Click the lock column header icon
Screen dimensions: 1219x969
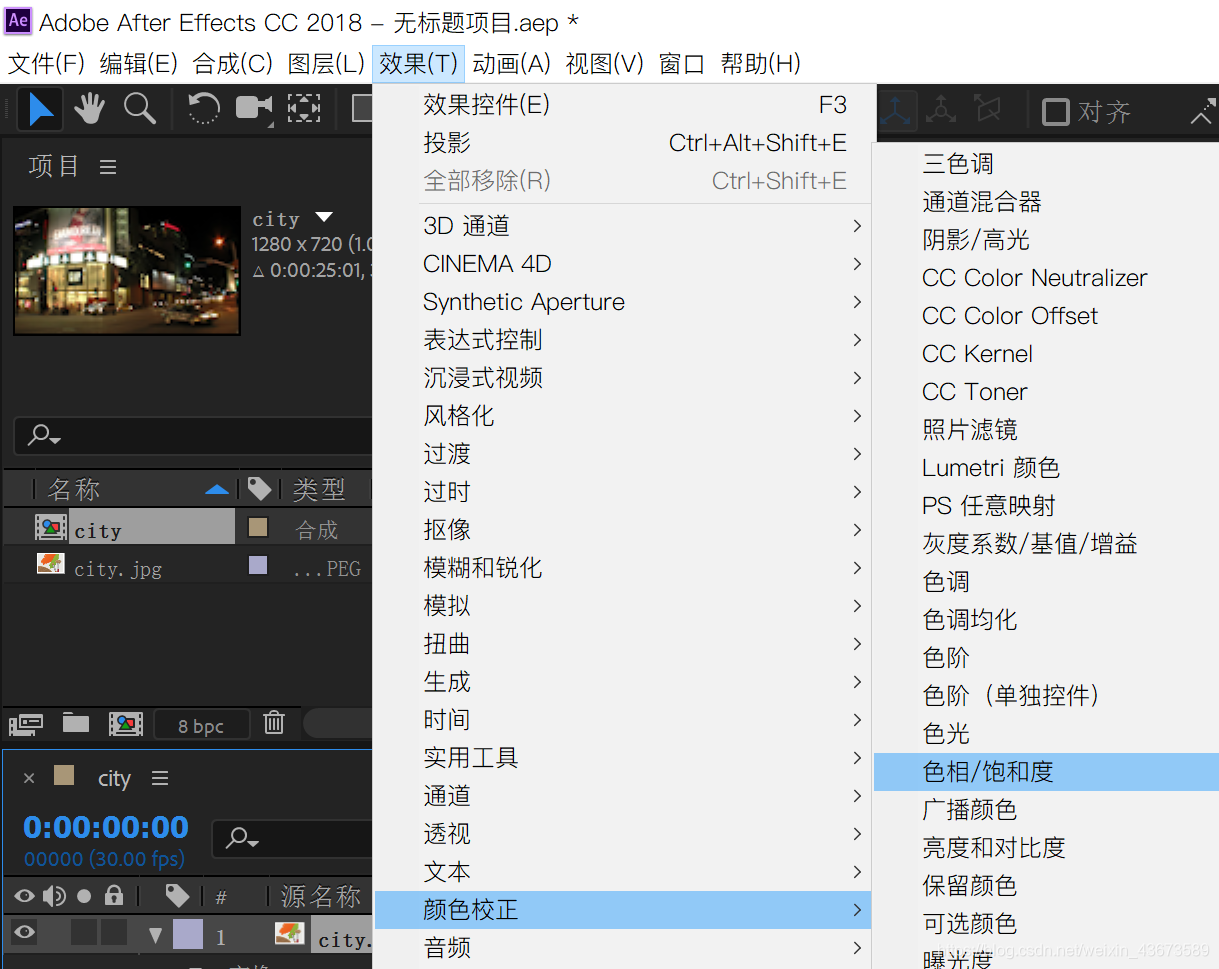click(x=114, y=895)
